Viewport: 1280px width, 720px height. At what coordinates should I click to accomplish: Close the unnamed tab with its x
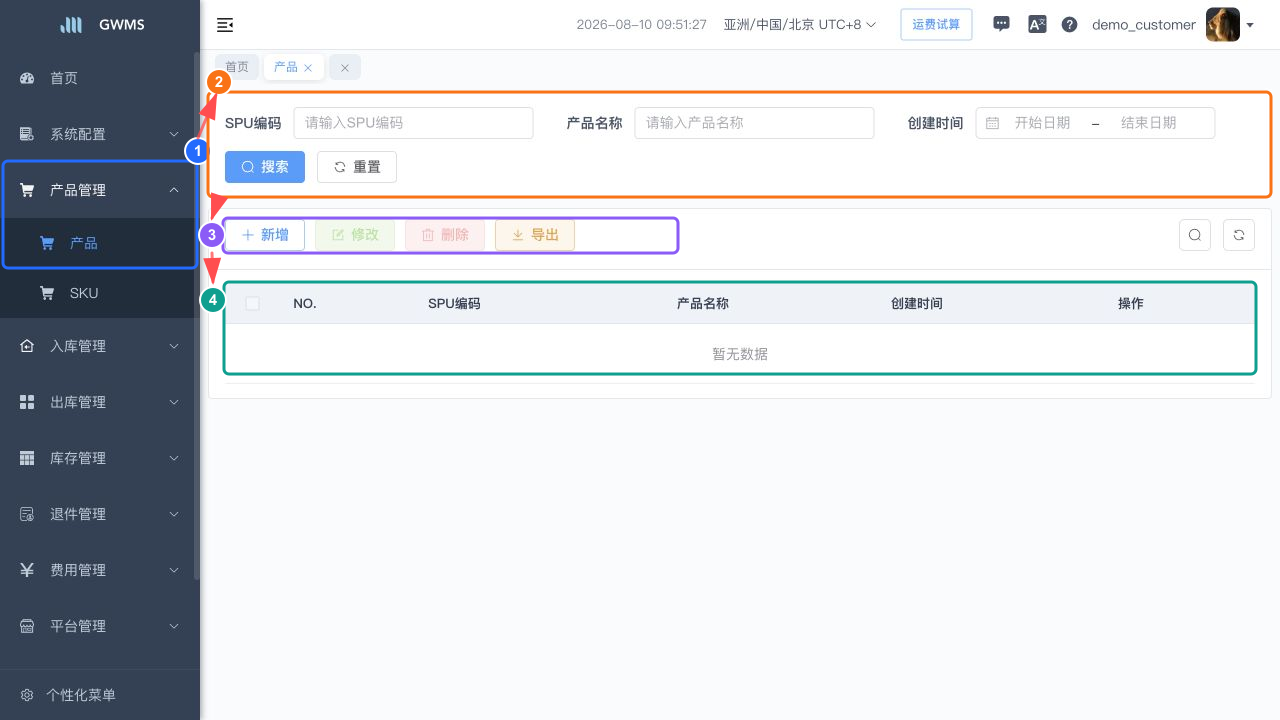[345, 68]
